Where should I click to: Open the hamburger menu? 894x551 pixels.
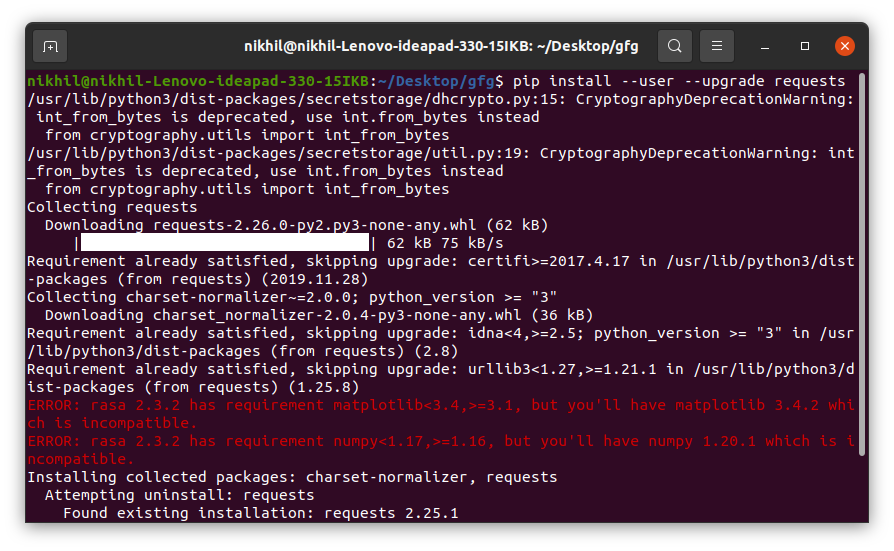point(717,46)
